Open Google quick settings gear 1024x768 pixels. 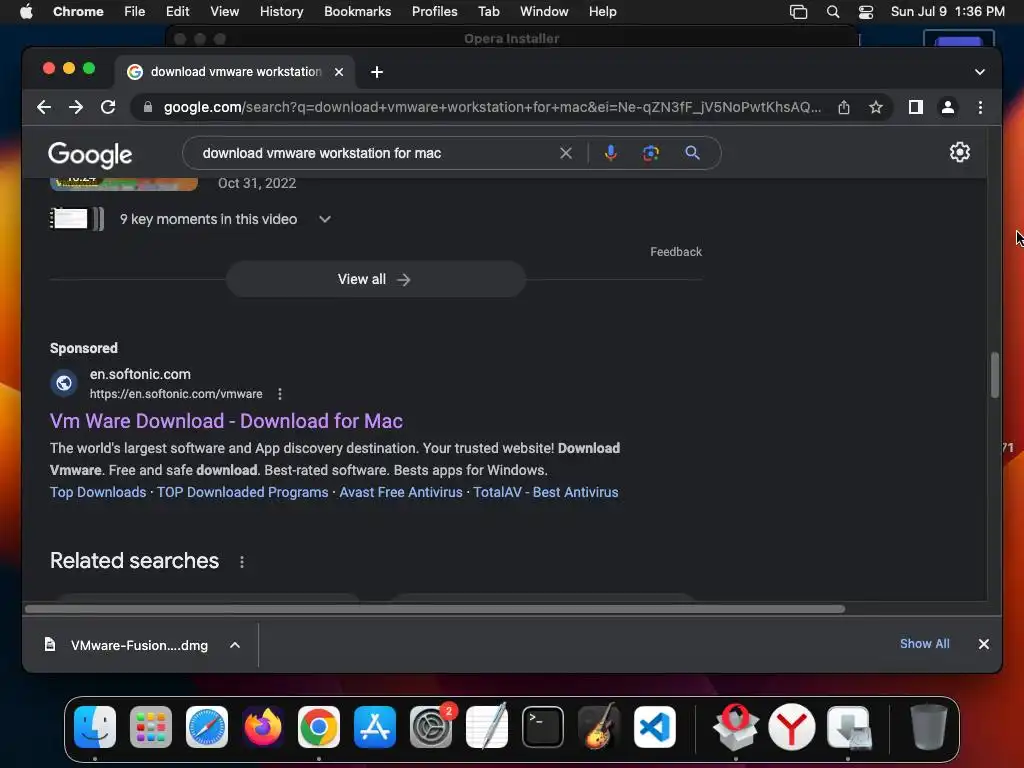(x=959, y=152)
